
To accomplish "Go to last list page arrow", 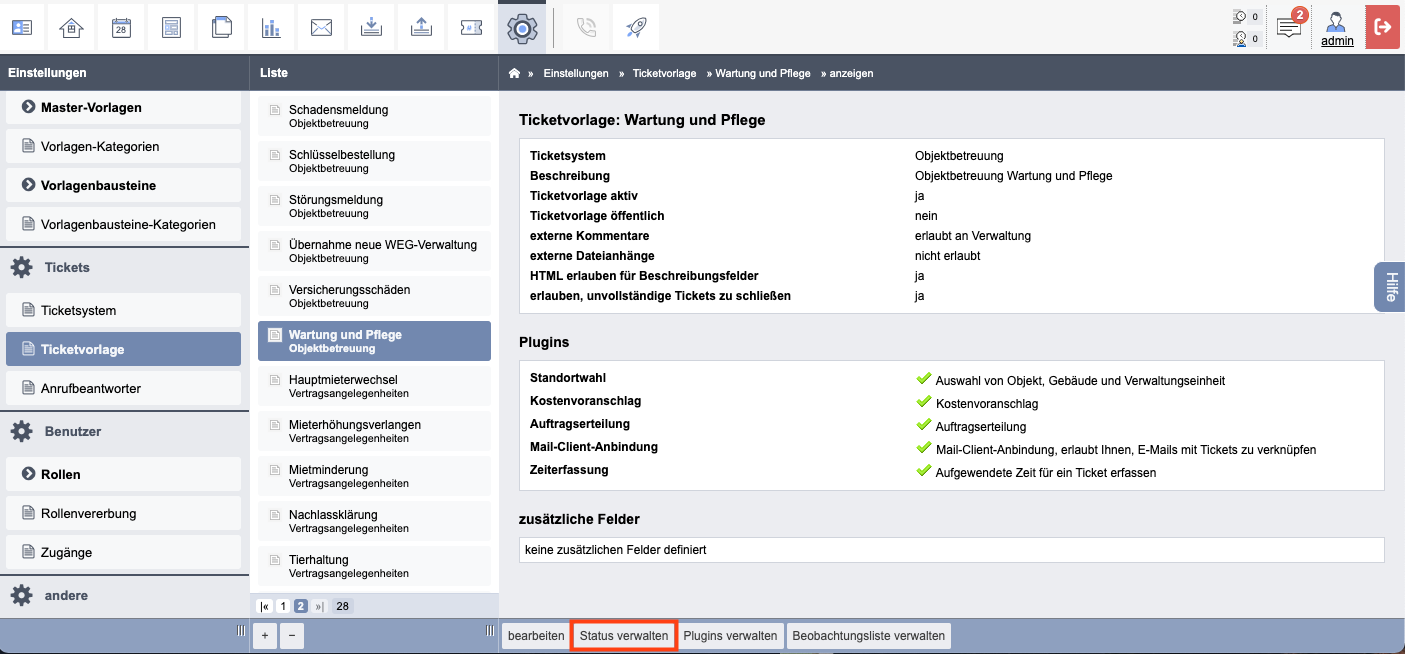I will tap(320, 606).
